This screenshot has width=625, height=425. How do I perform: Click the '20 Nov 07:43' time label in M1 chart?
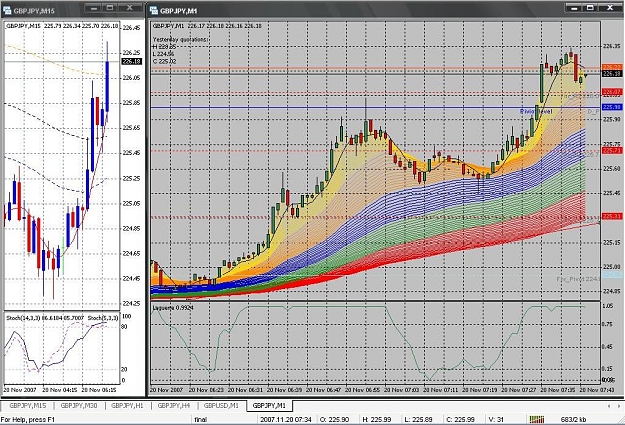click(597, 390)
